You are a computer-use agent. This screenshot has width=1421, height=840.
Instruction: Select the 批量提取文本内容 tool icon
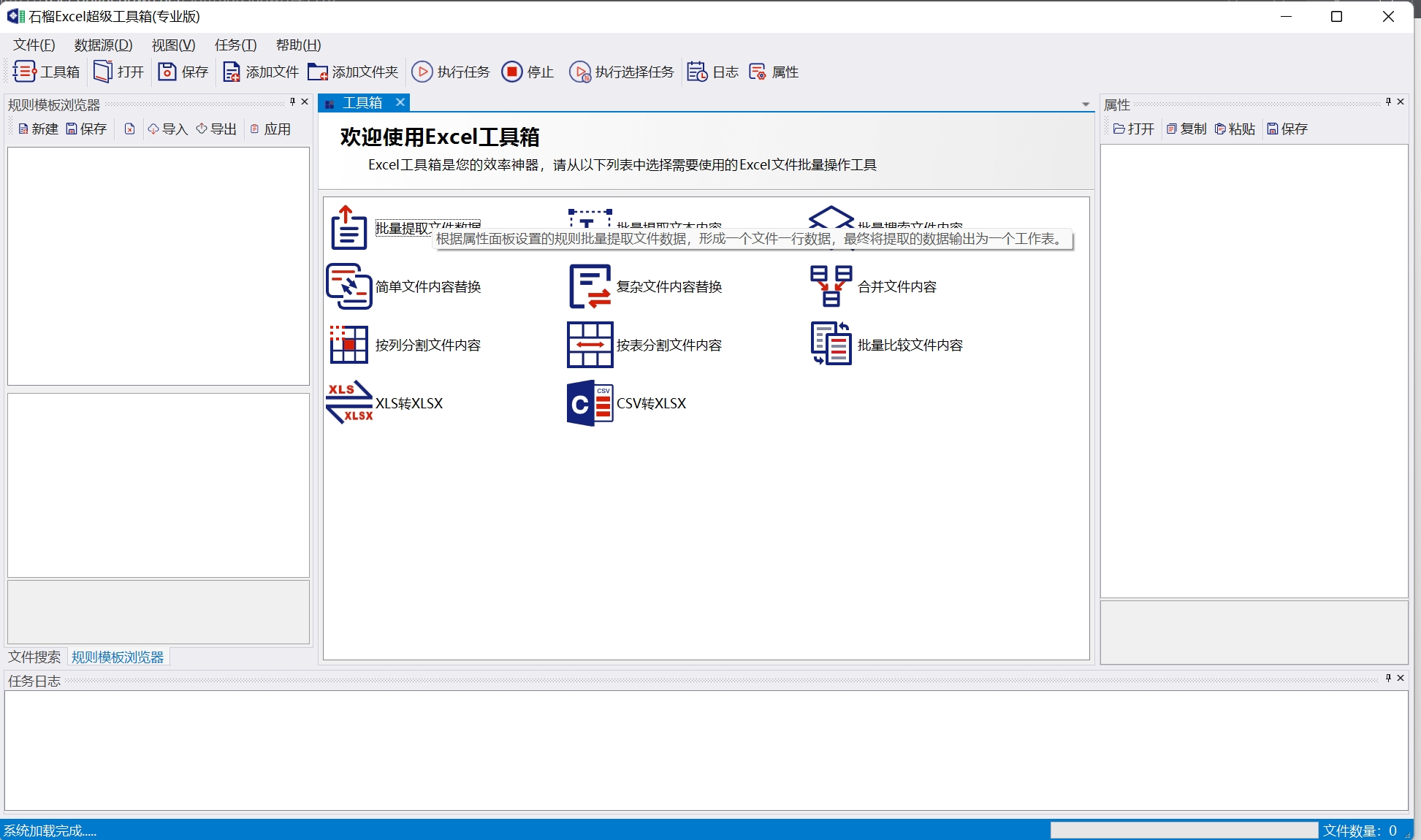(590, 218)
